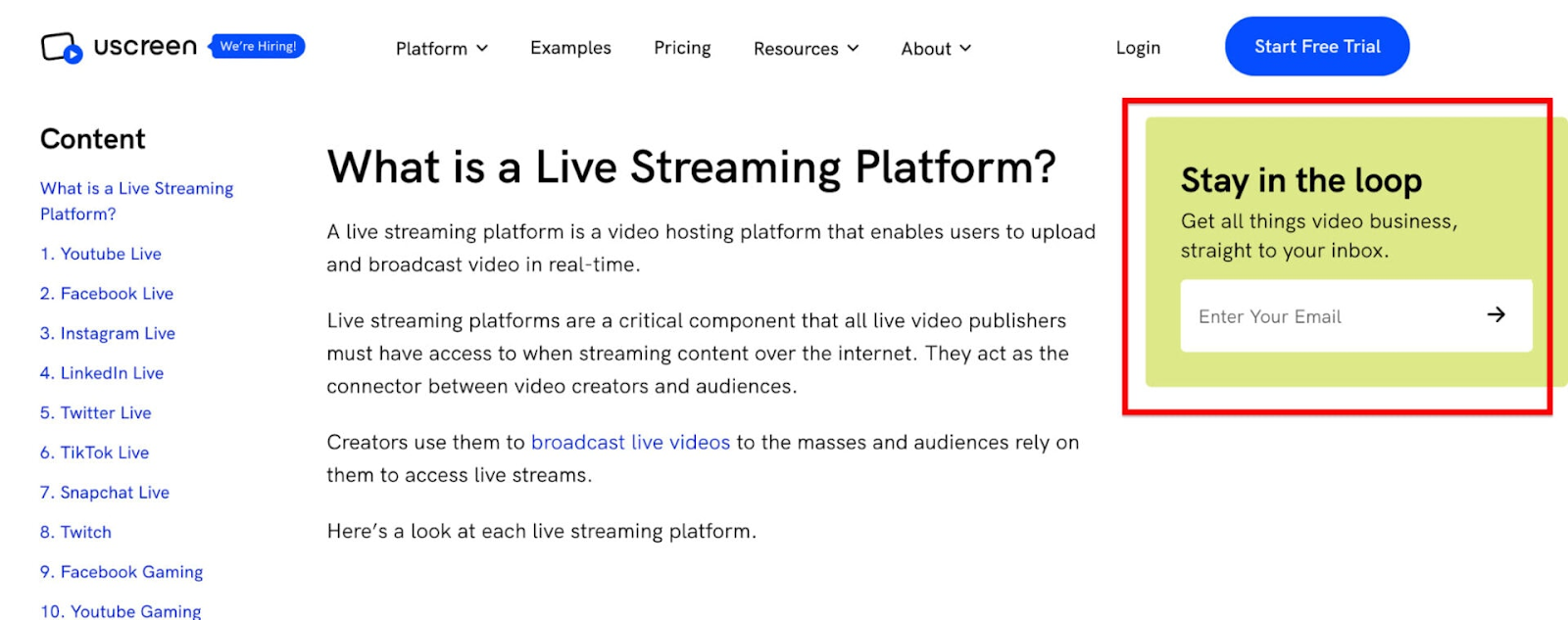The image size is (1568, 620).
Task: Click the Login link
Action: point(1138,48)
